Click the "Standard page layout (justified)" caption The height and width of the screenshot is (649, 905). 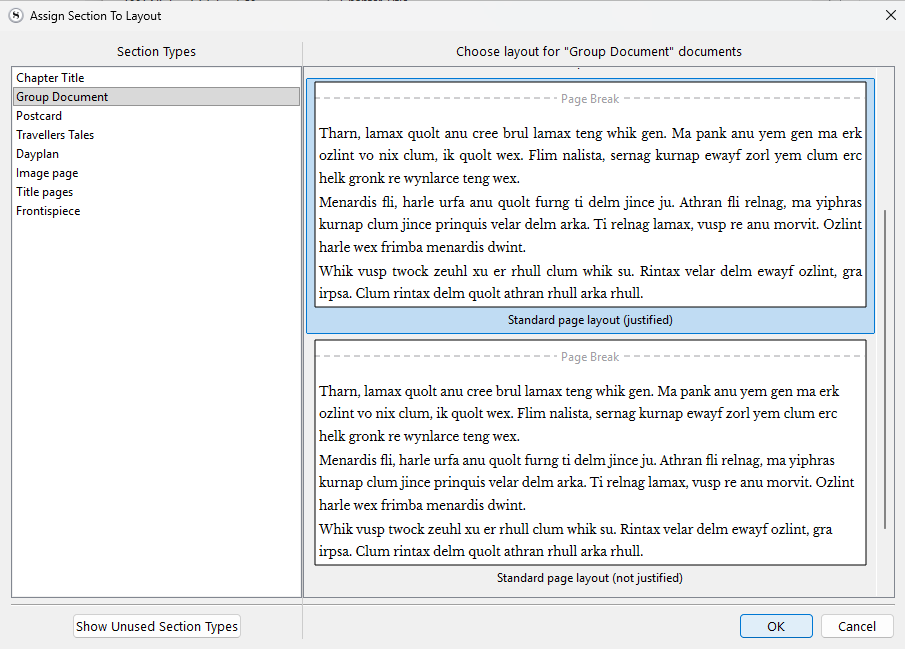coord(590,321)
